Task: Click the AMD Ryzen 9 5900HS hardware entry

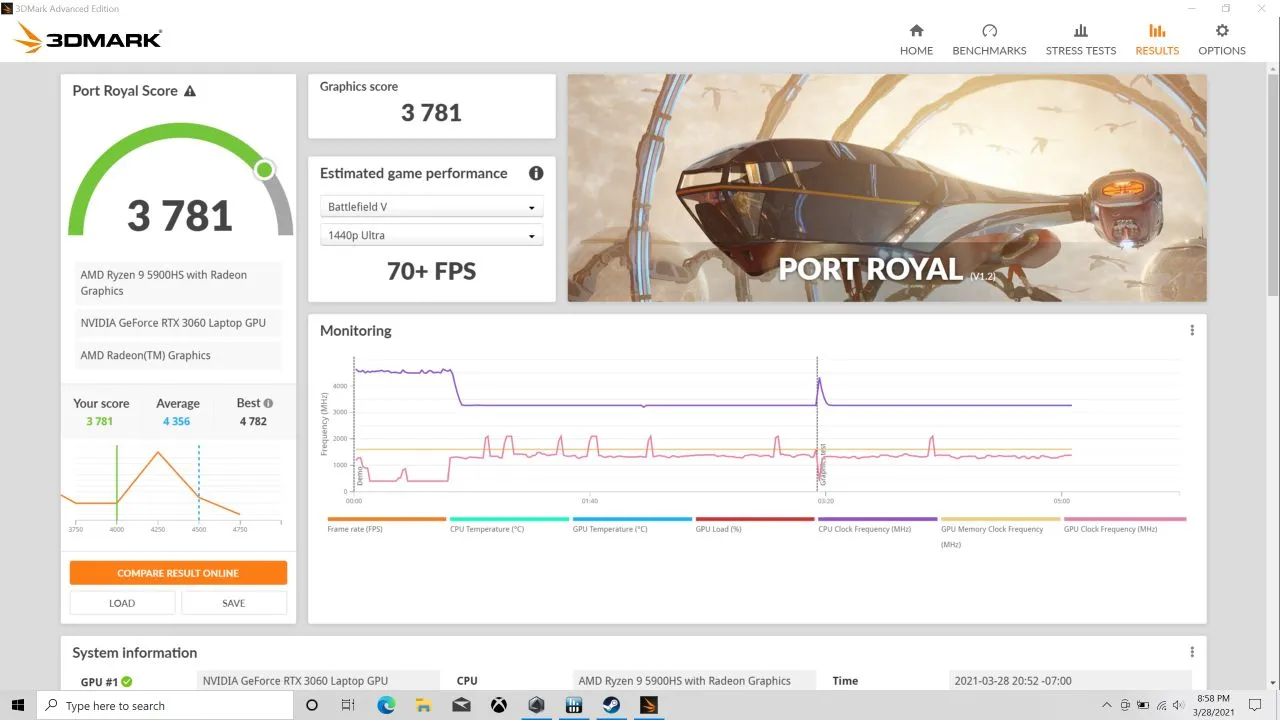Action: click(x=177, y=283)
